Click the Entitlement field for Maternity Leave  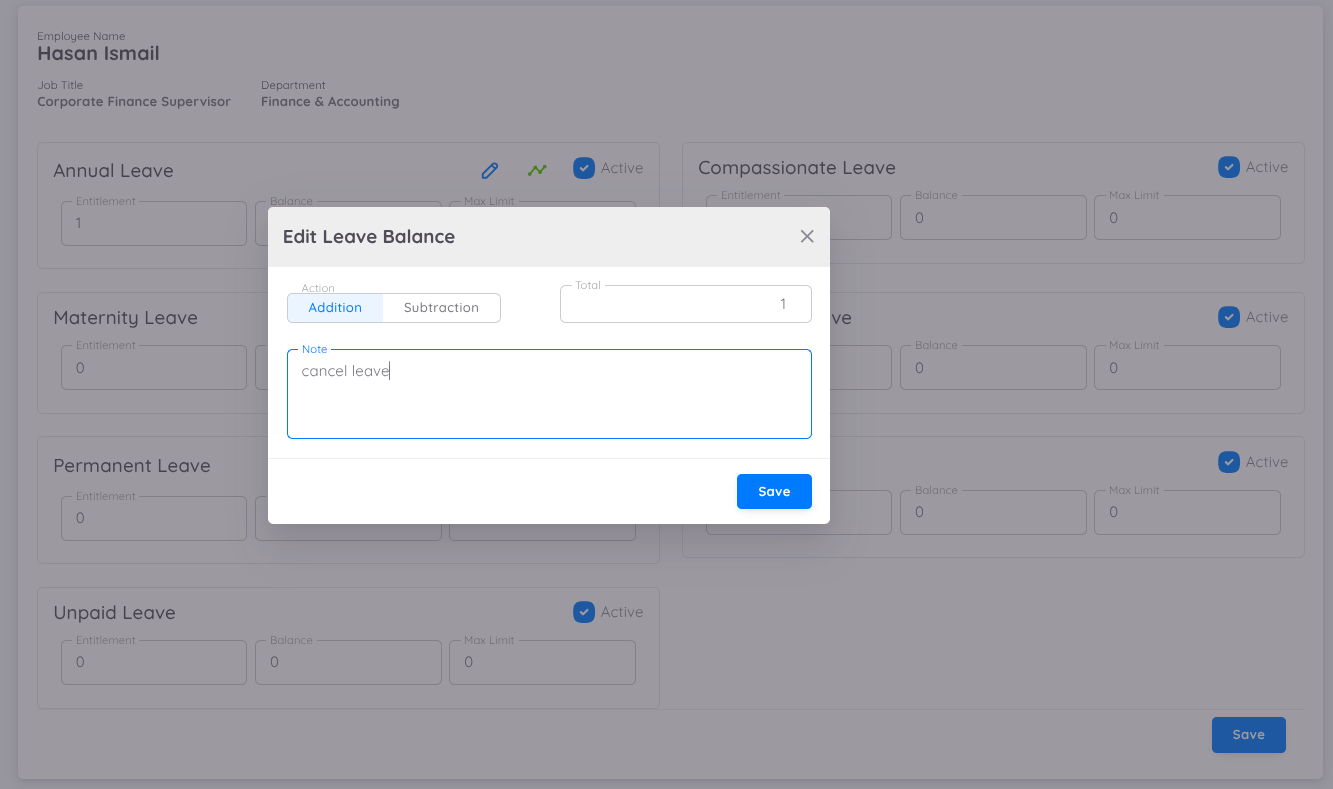(153, 367)
